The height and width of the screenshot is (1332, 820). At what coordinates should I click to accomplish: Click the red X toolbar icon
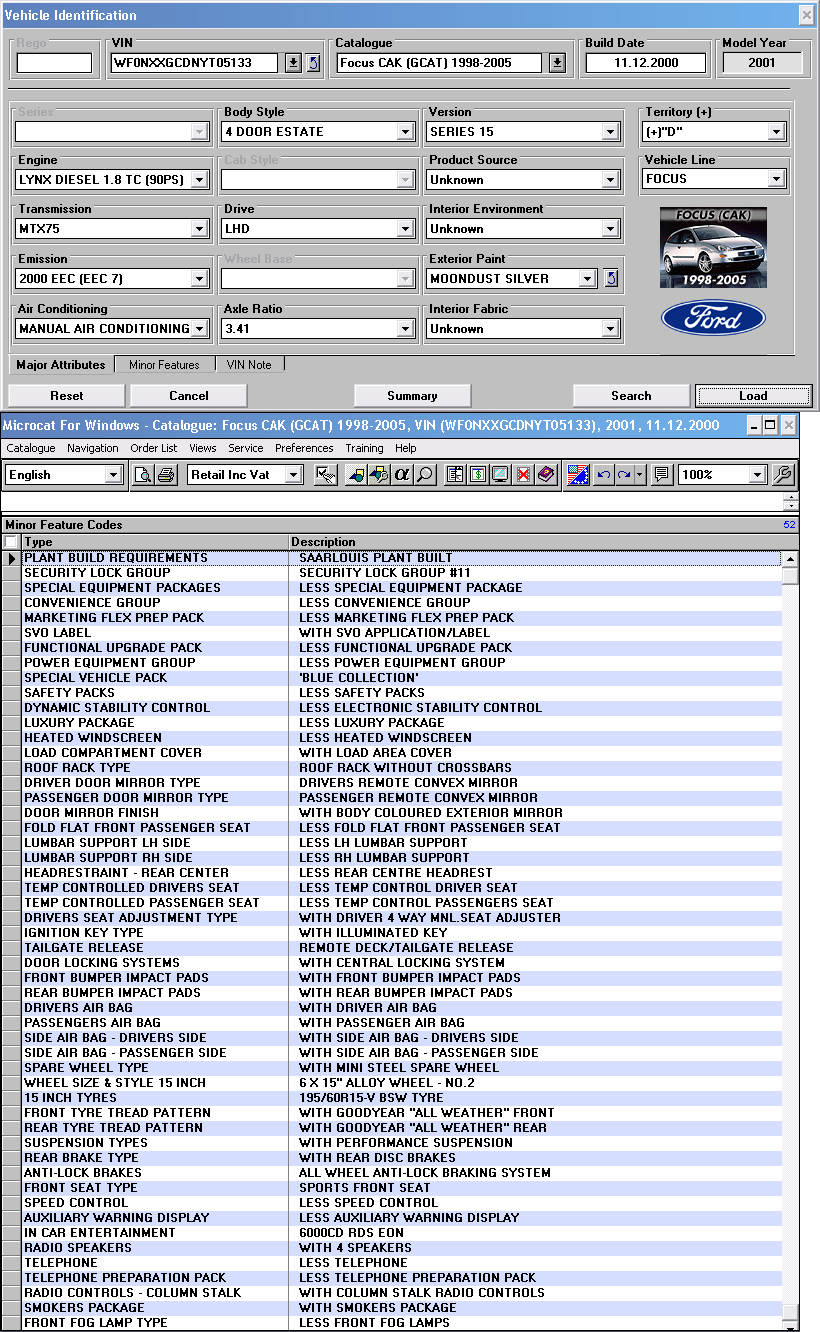pyautogui.click(x=523, y=475)
